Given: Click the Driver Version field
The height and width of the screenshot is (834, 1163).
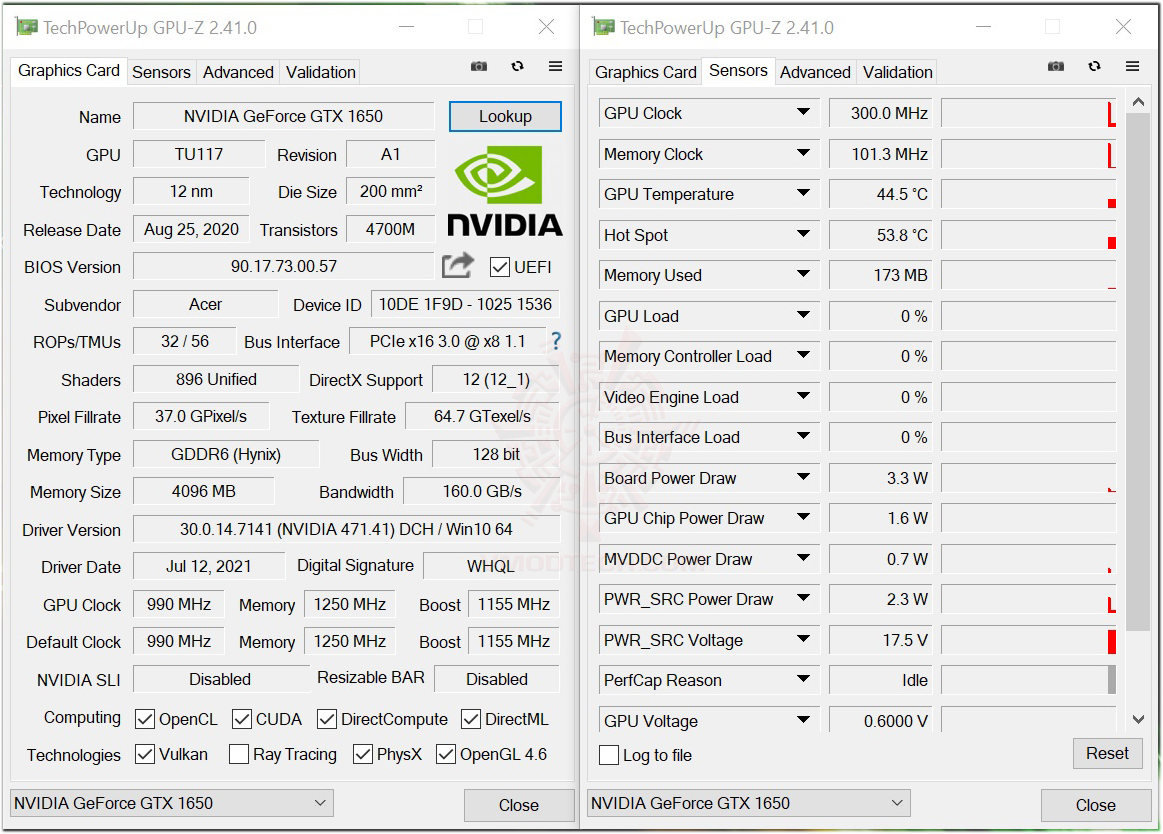Looking at the screenshot, I should [x=346, y=529].
